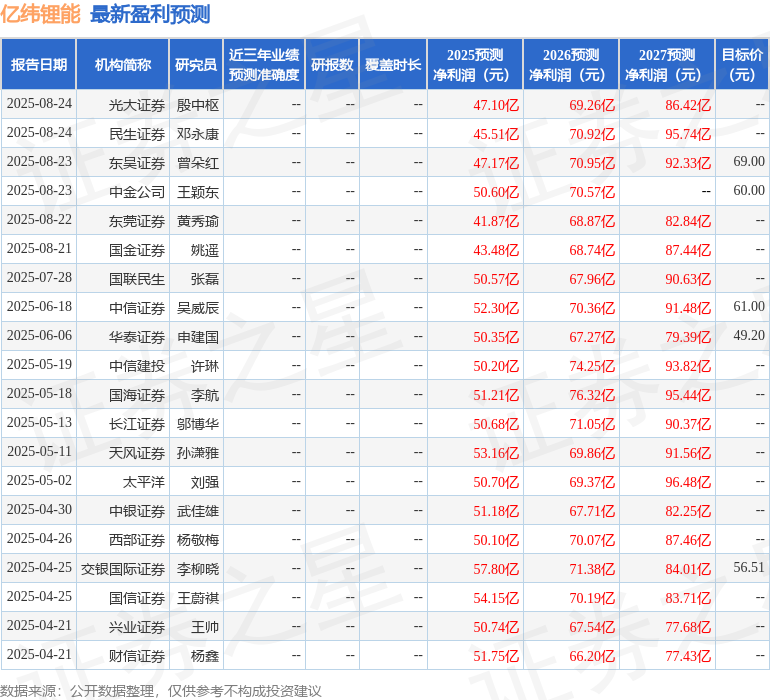
Task: Select institution 天风证券
Action: (x=137, y=453)
